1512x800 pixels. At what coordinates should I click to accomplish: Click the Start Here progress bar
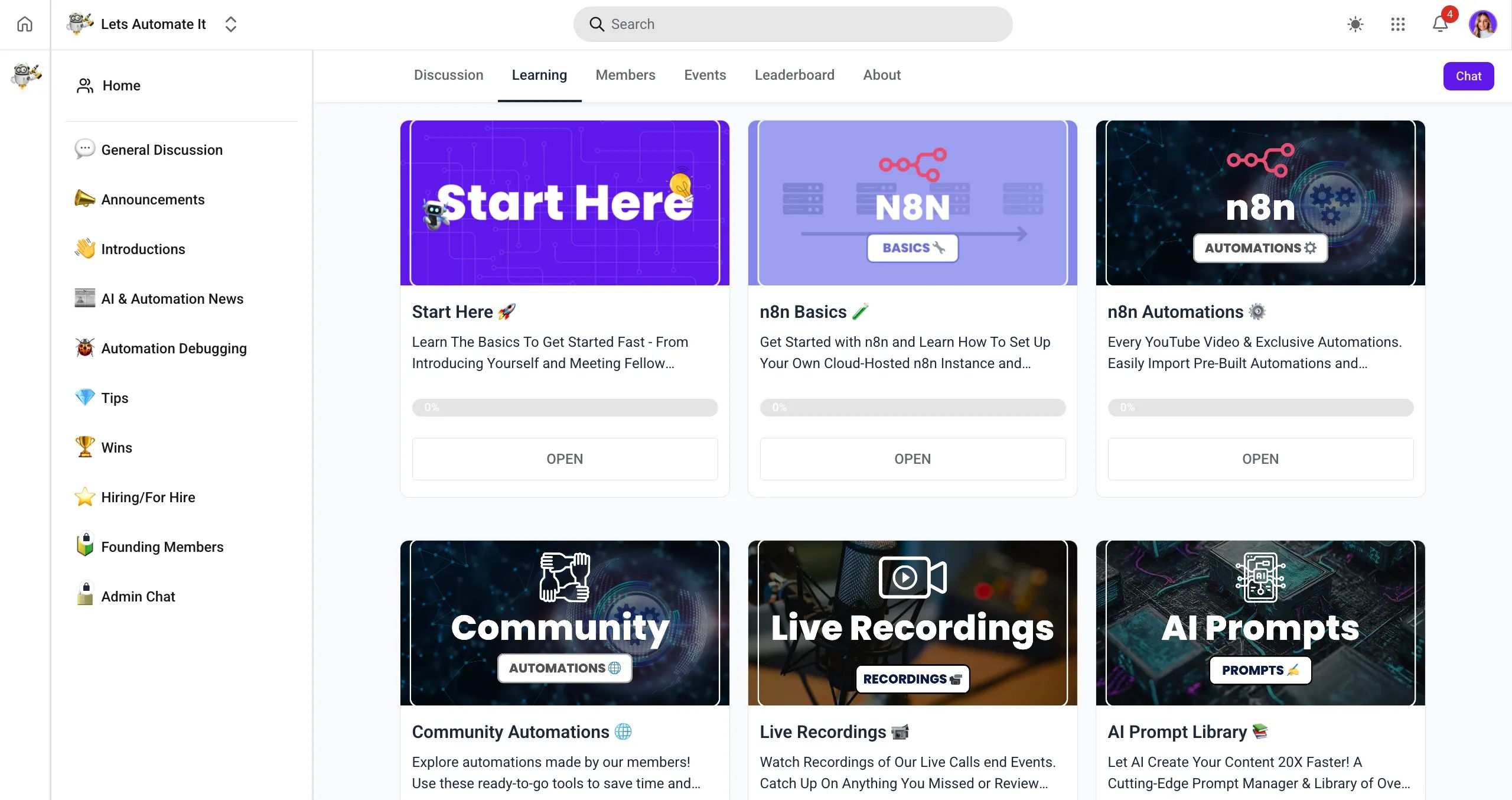(x=565, y=407)
